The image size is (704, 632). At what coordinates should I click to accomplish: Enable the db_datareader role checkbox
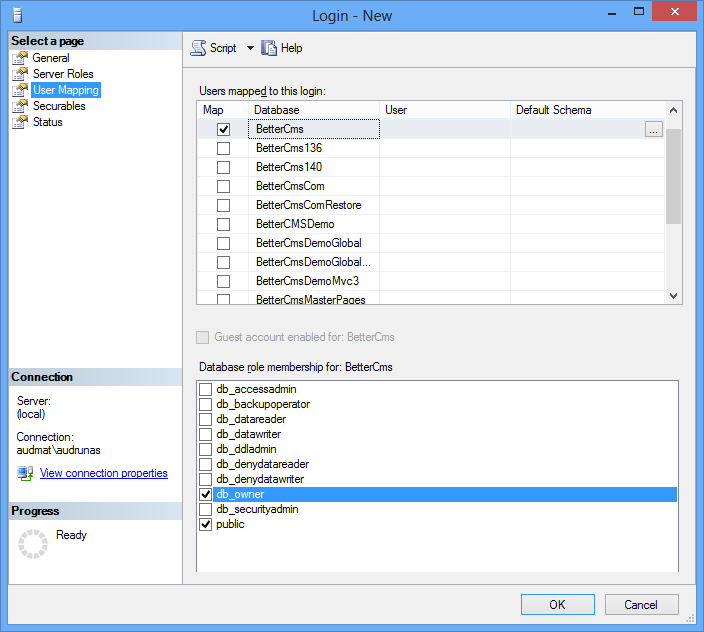205,419
